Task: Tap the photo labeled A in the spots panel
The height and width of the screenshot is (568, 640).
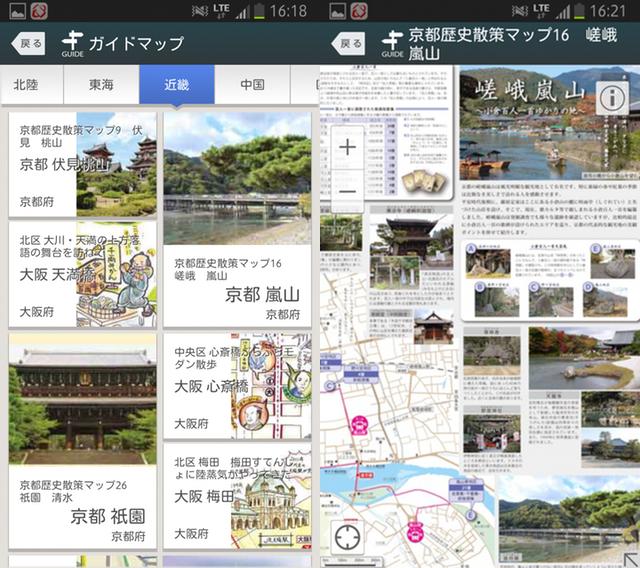Action: pyautogui.click(x=489, y=263)
